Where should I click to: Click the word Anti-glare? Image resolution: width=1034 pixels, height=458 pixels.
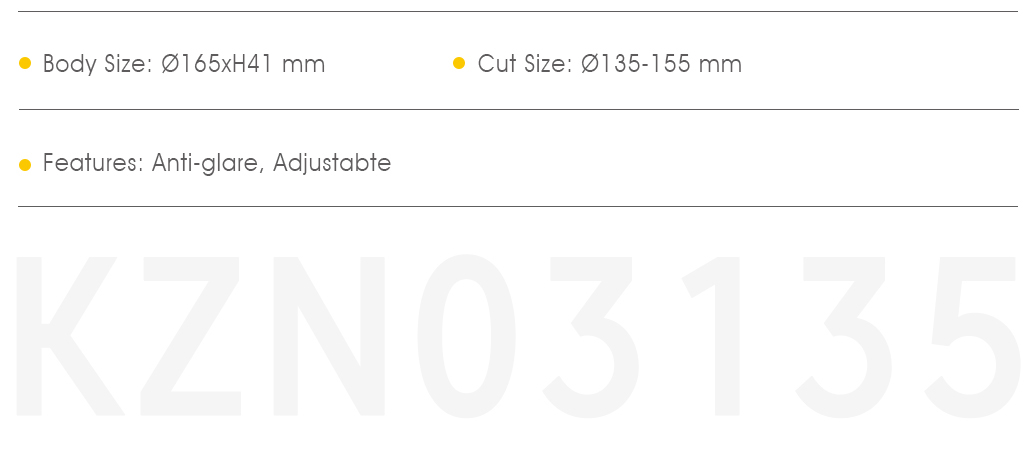[x=208, y=163]
